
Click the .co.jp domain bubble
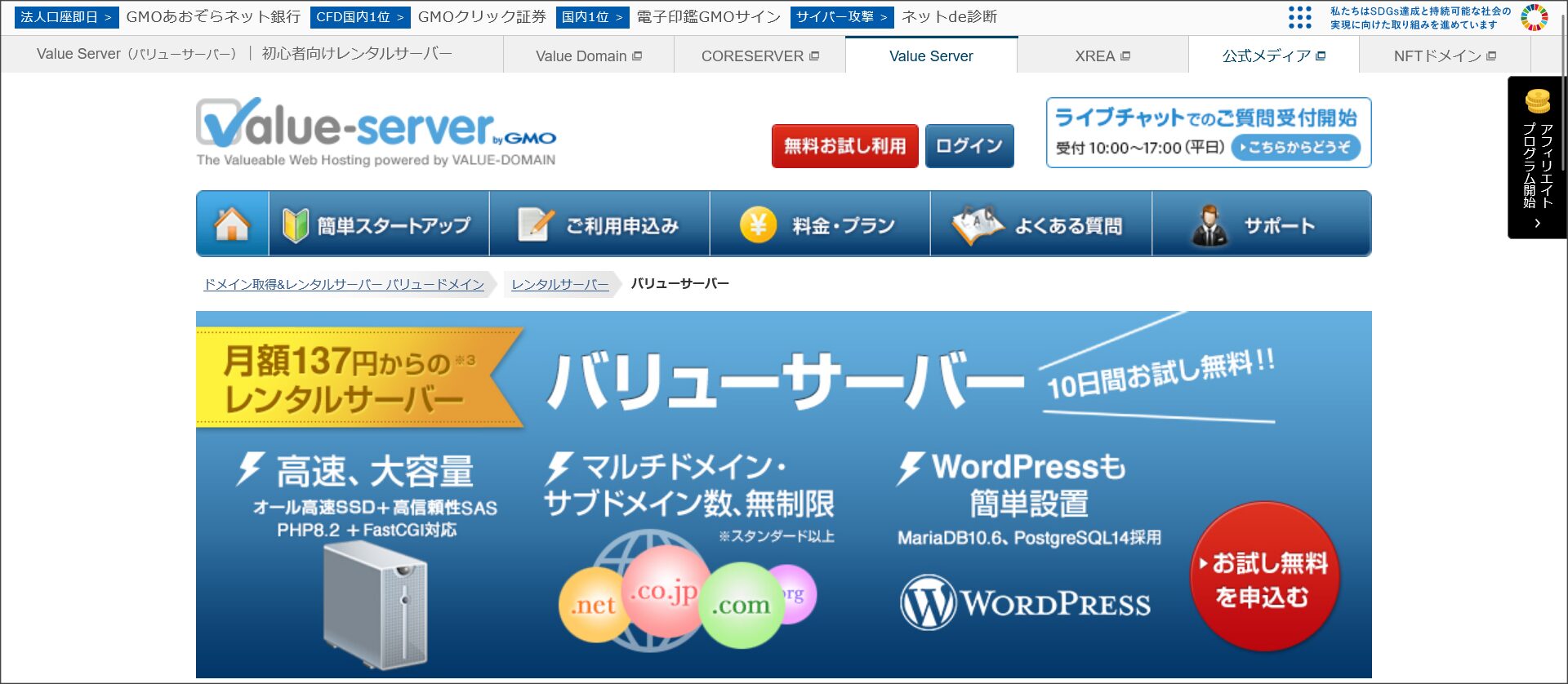(x=664, y=591)
